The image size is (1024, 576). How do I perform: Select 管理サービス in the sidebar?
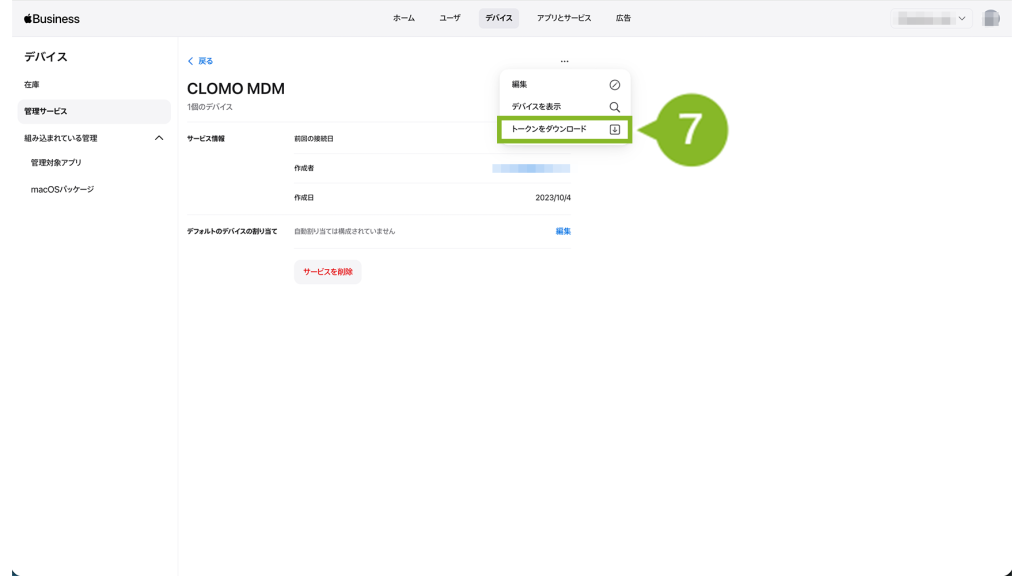tap(46, 111)
